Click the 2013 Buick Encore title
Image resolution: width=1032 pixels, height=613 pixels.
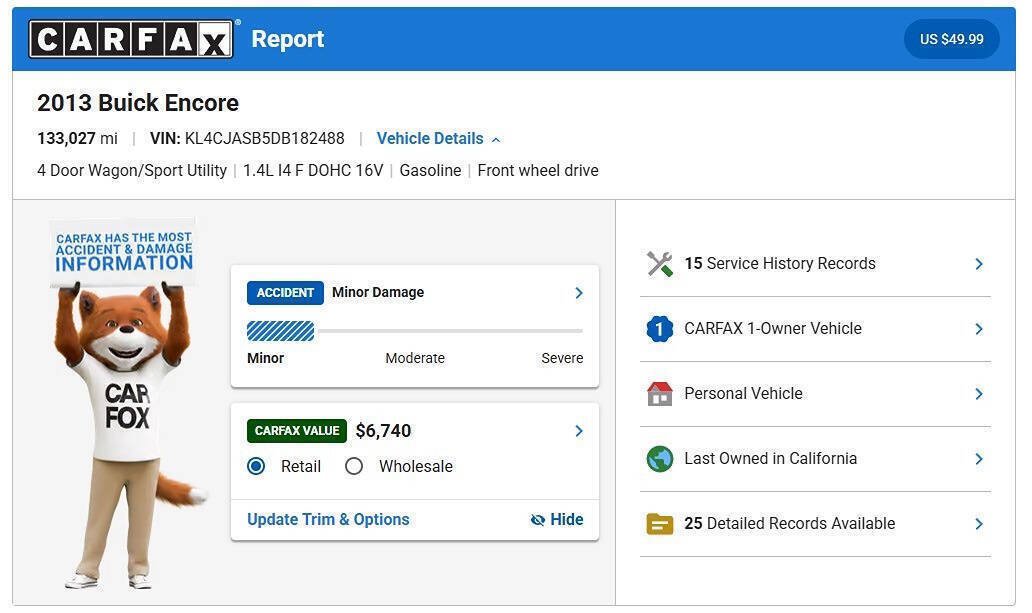point(138,103)
